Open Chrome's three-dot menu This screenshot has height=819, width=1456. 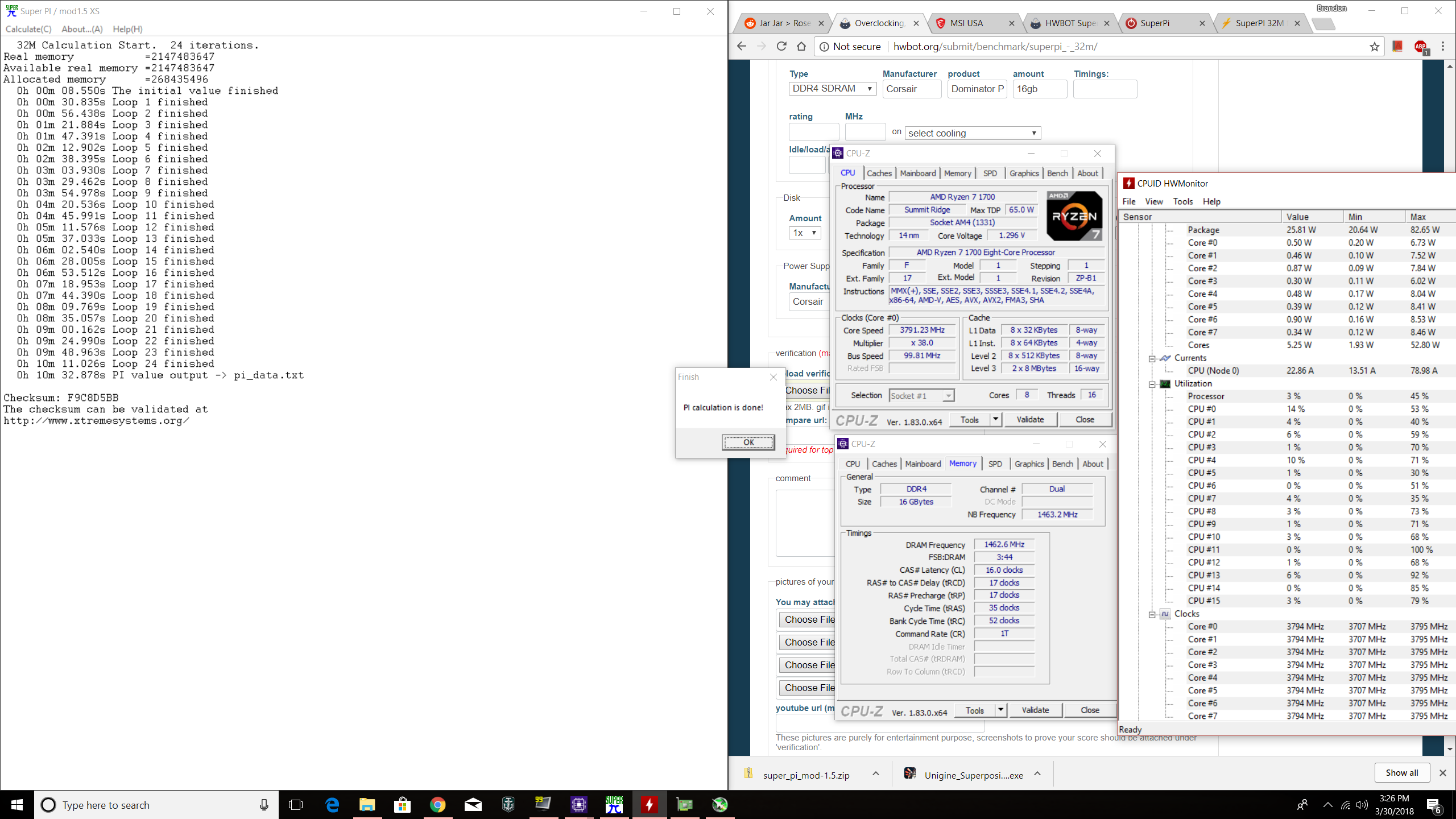(1443, 47)
